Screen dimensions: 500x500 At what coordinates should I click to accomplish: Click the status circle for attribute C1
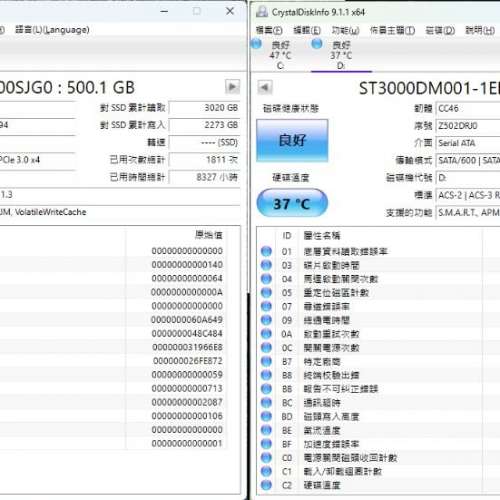tap(266, 471)
